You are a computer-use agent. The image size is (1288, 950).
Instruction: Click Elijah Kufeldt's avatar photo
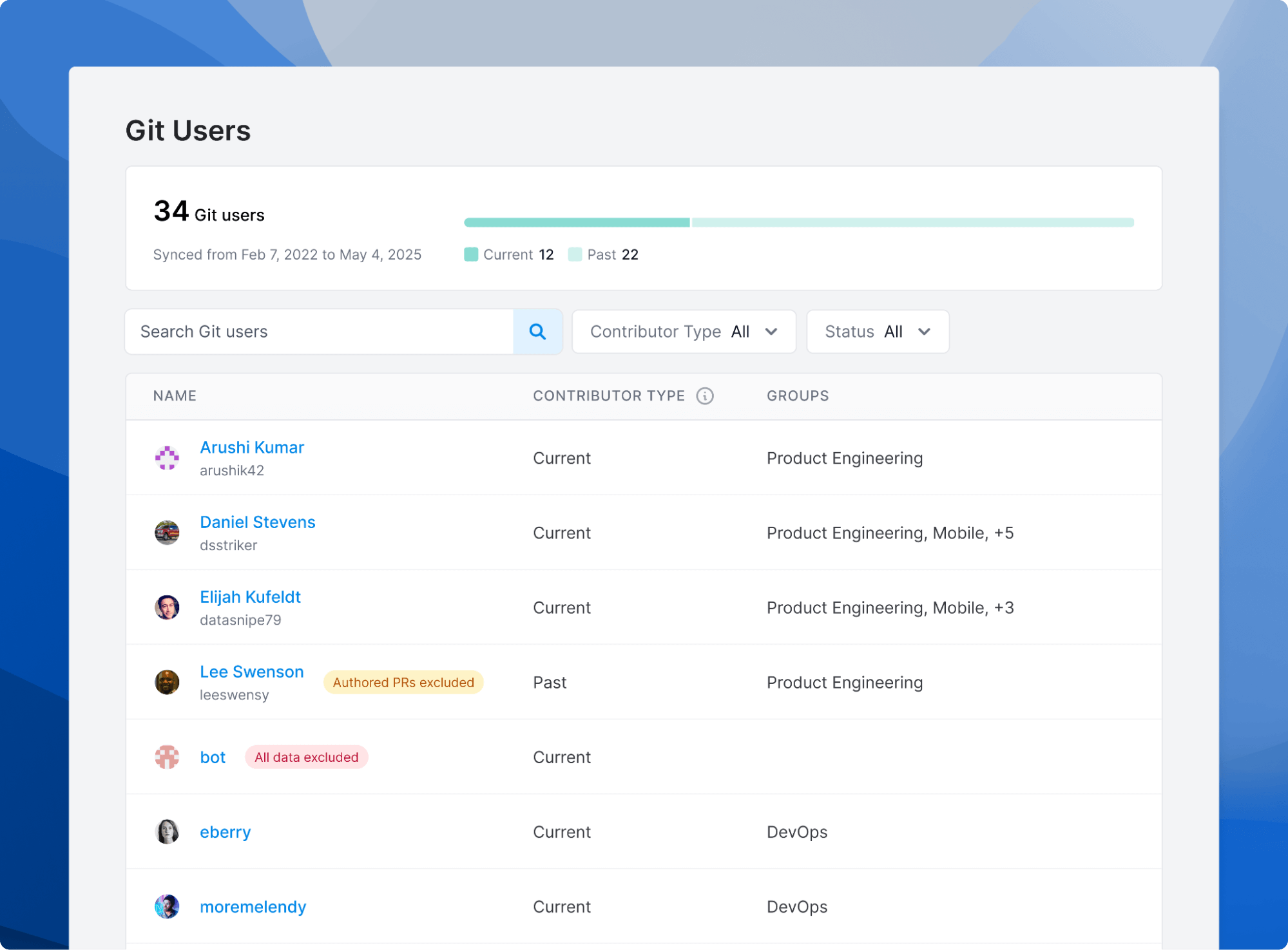[x=167, y=607]
